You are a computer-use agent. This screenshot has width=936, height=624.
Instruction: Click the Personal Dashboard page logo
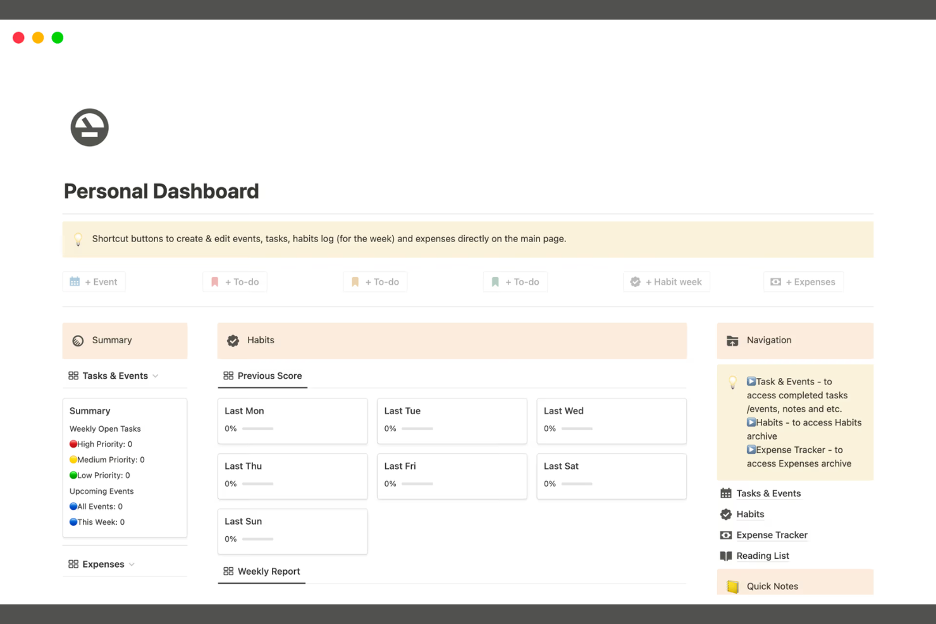pyautogui.click(x=89, y=128)
